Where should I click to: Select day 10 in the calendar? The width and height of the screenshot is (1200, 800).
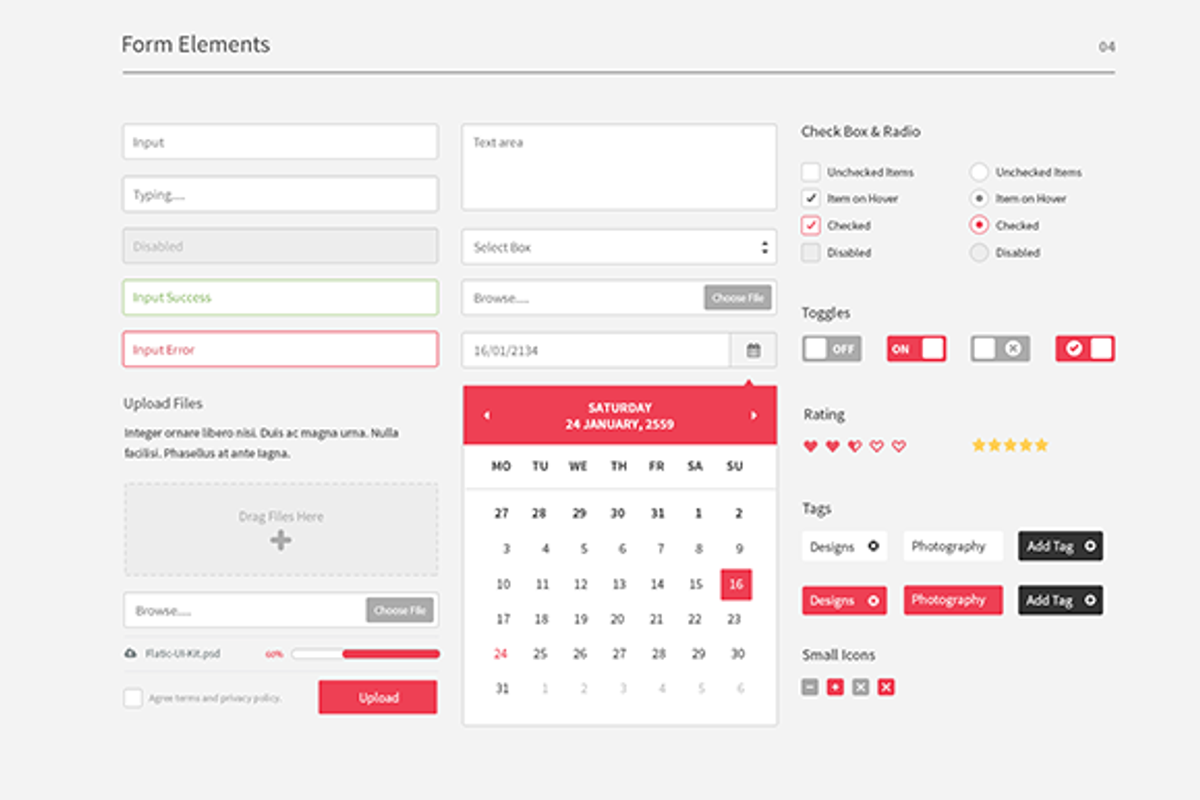pyautogui.click(x=503, y=584)
